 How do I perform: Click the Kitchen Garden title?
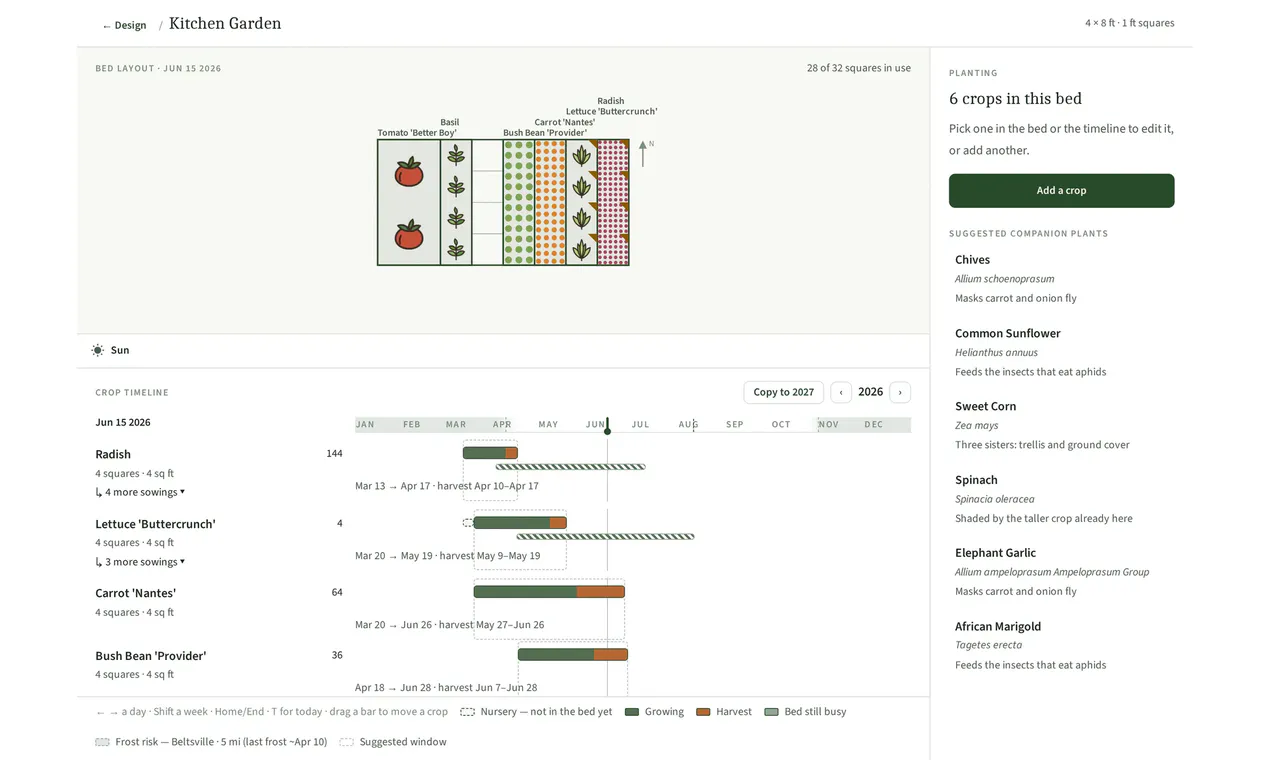[225, 23]
